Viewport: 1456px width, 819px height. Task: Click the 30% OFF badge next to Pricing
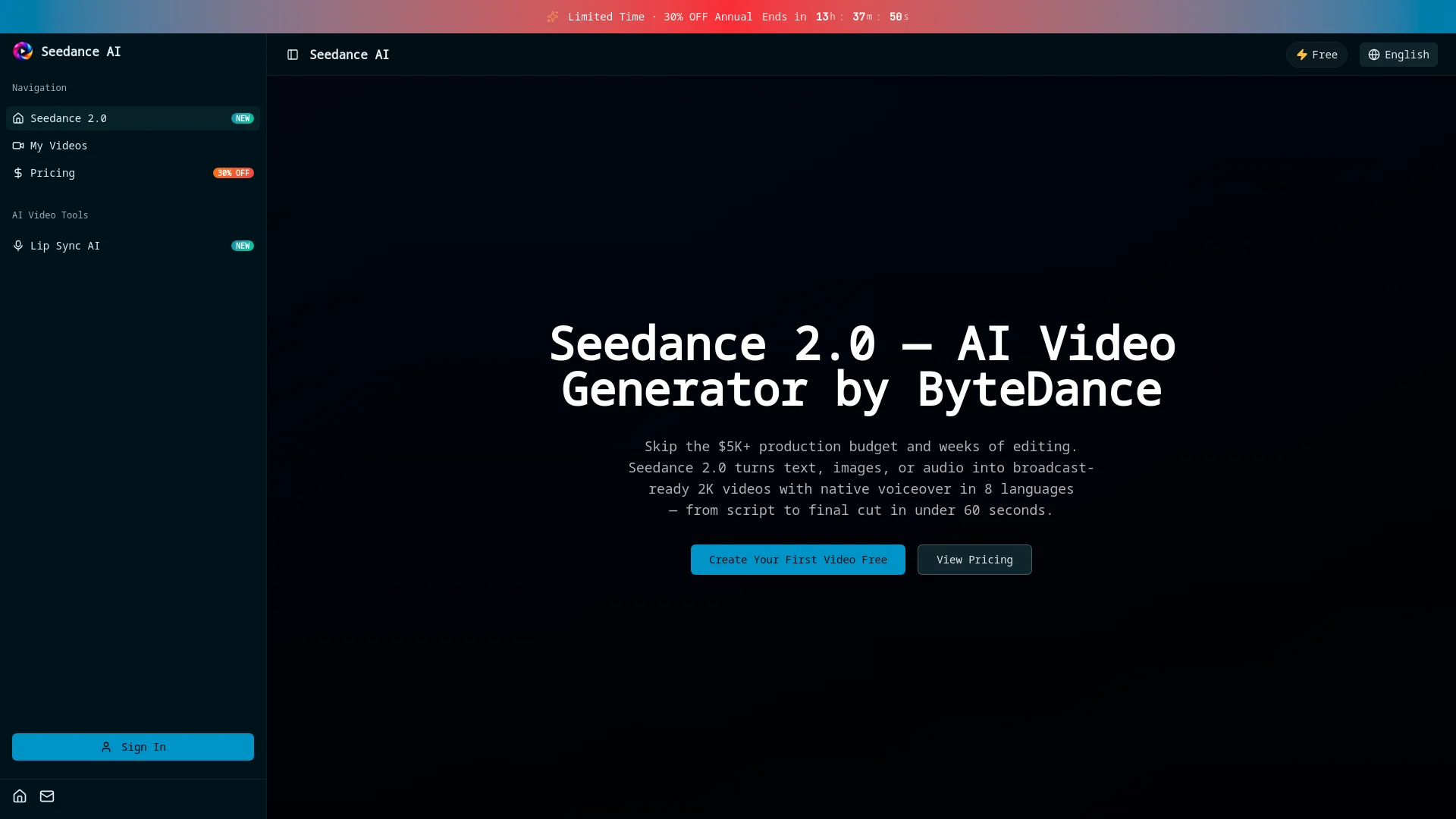click(233, 173)
